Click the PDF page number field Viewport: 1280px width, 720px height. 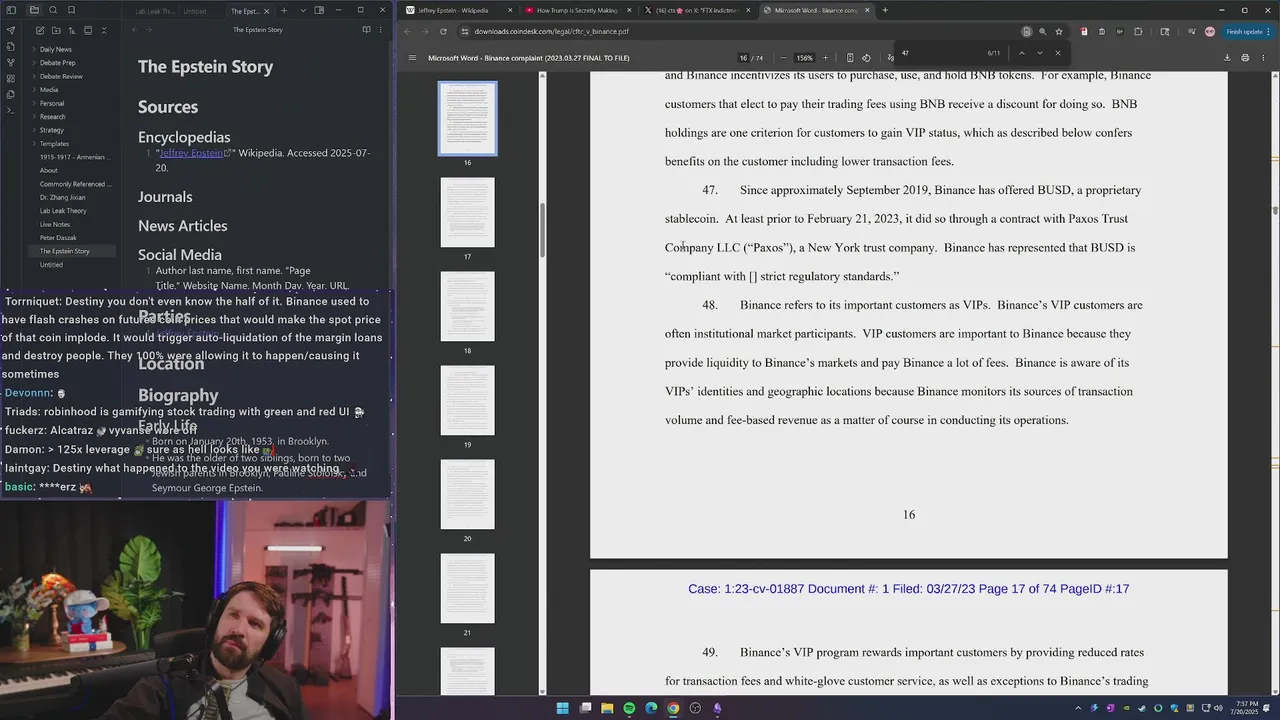pos(743,58)
